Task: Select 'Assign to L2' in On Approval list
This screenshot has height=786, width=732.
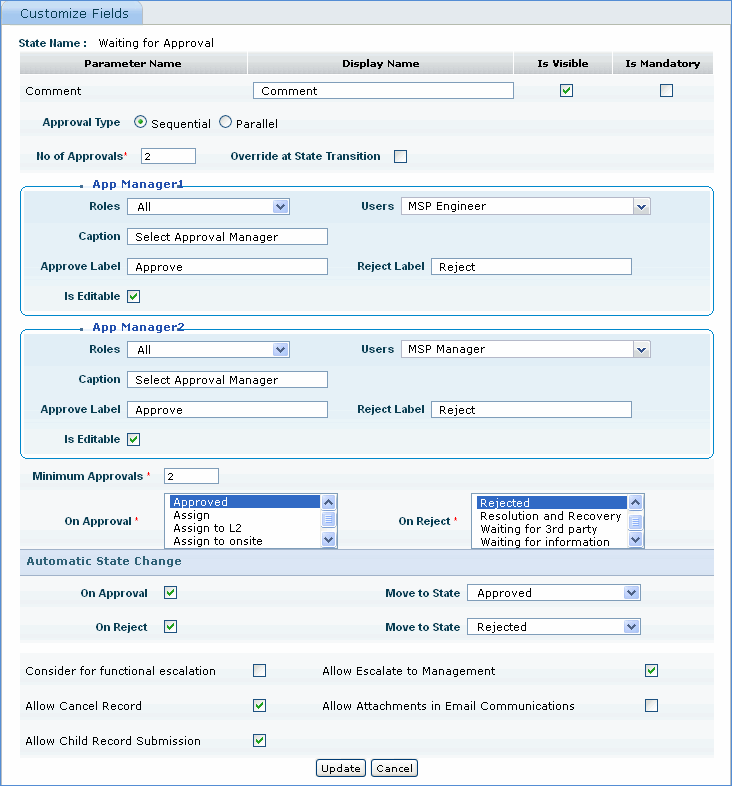Action: (x=207, y=528)
